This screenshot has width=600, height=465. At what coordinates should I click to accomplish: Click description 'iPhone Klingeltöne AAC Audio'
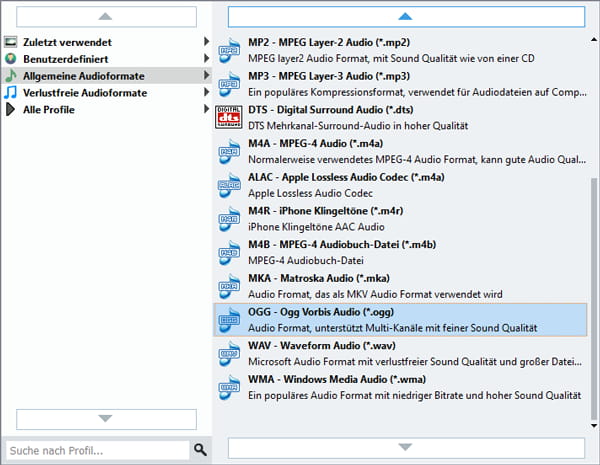(x=316, y=227)
